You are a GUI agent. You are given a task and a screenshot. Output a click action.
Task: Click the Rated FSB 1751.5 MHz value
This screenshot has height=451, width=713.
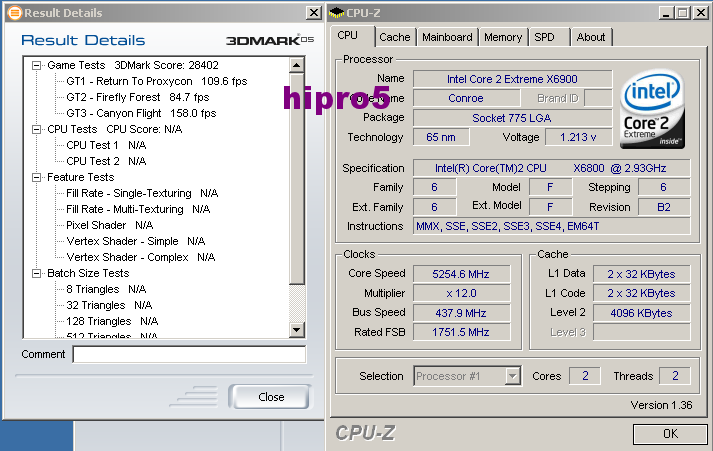(462, 332)
